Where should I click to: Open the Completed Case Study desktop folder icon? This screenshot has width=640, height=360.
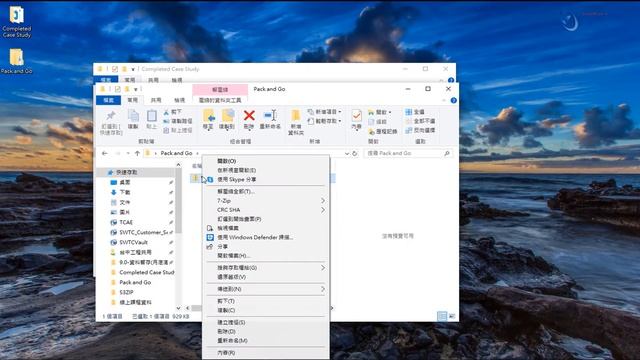(x=16, y=22)
